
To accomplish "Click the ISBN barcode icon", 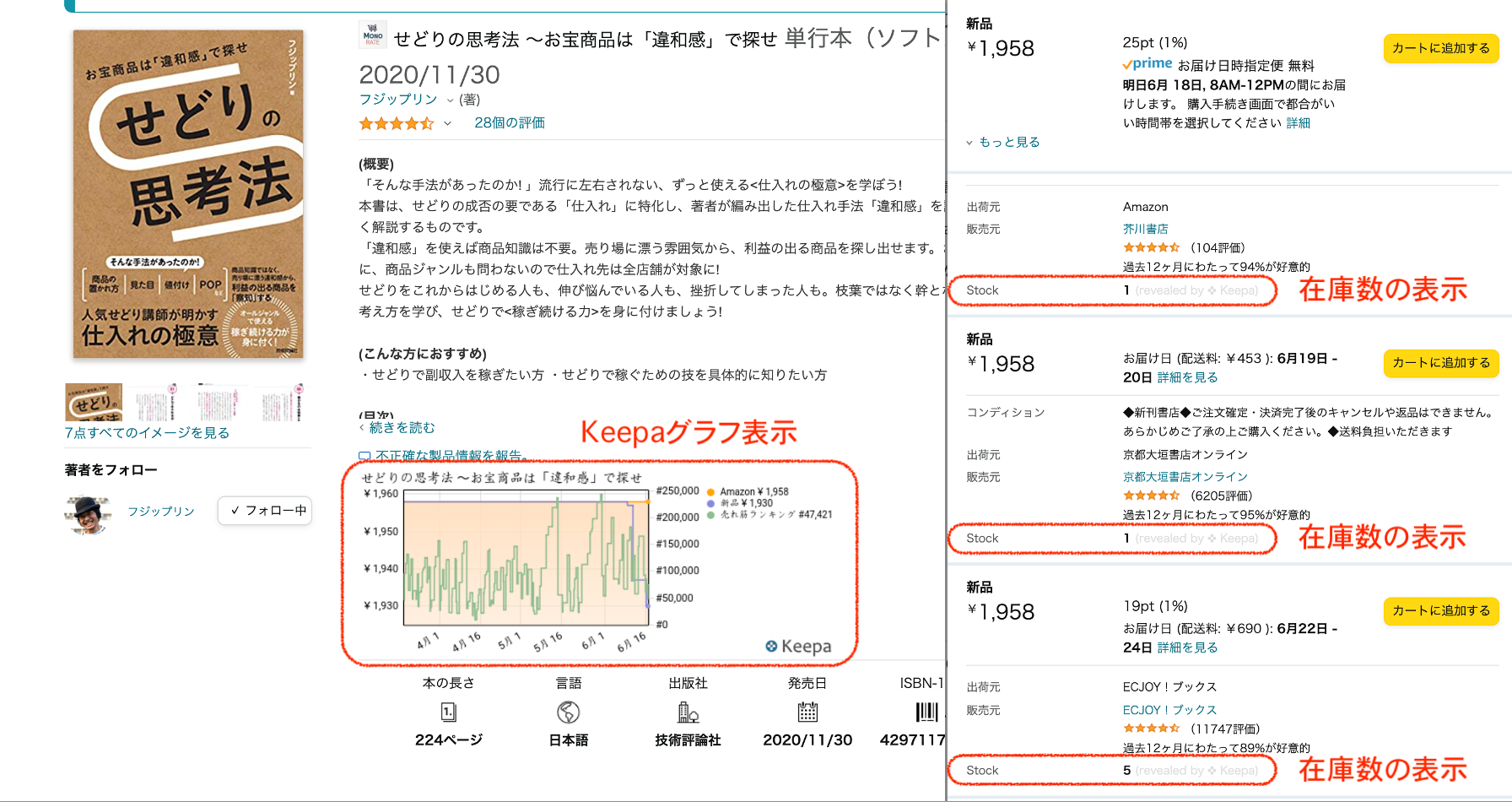I will 926,713.
